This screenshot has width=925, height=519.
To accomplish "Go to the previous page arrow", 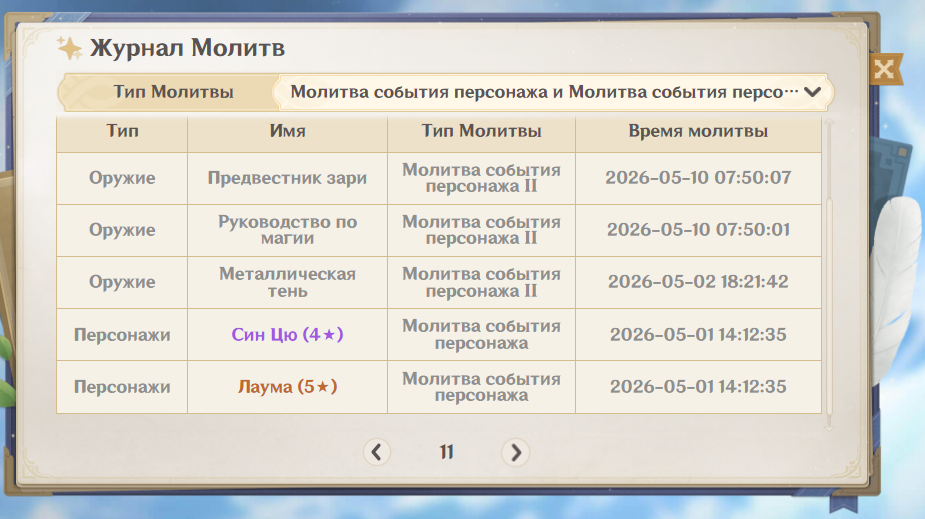I will pyautogui.click(x=376, y=452).
